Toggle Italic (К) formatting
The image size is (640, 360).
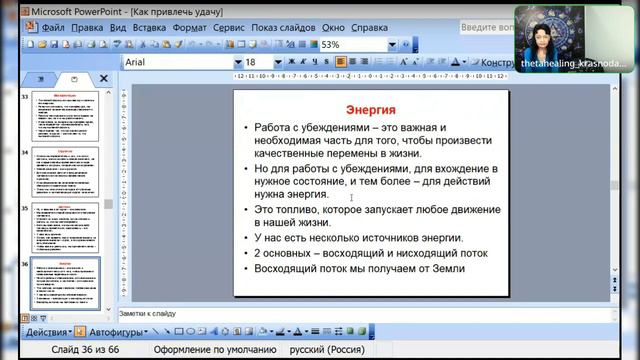pos(303,62)
